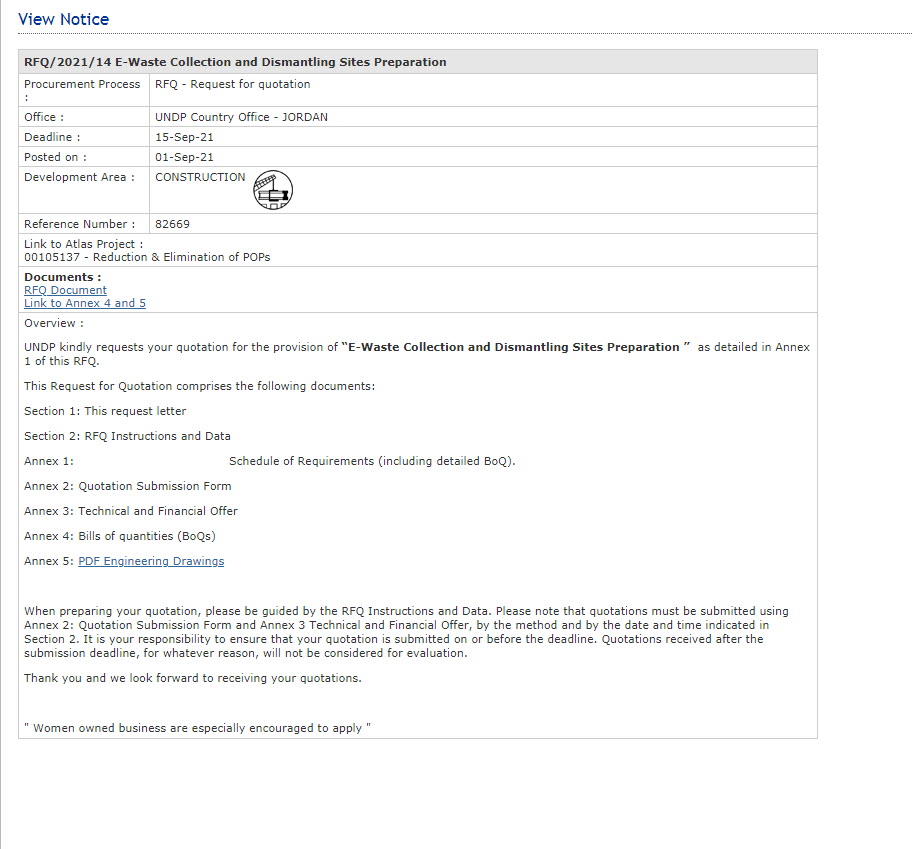
Task: Click the construction development area icon
Action: (273, 190)
